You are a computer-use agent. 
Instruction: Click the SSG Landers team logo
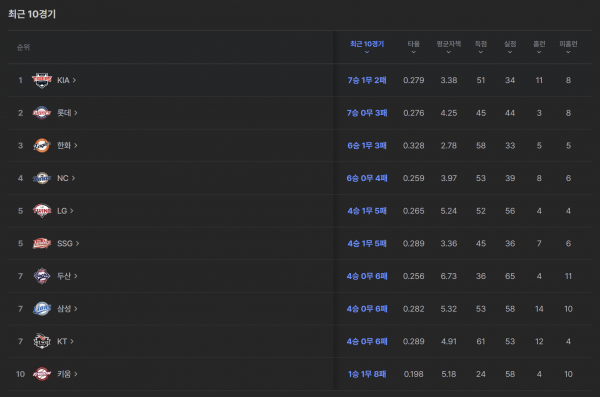point(42,243)
